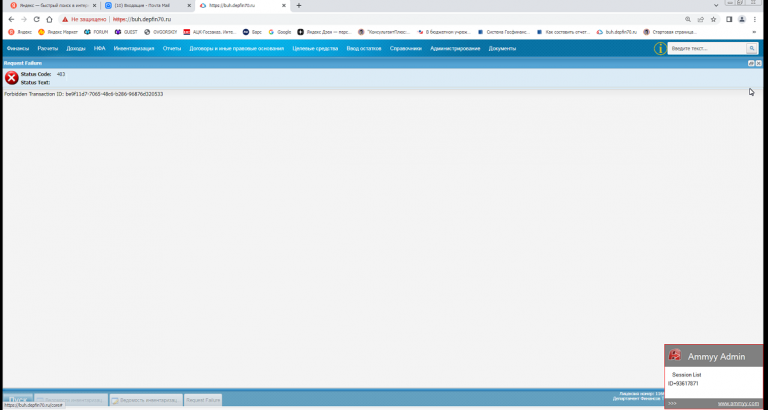The height and width of the screenshot is (410, 768).
Task: Open the НФА menu
Action: click(99, 48)
